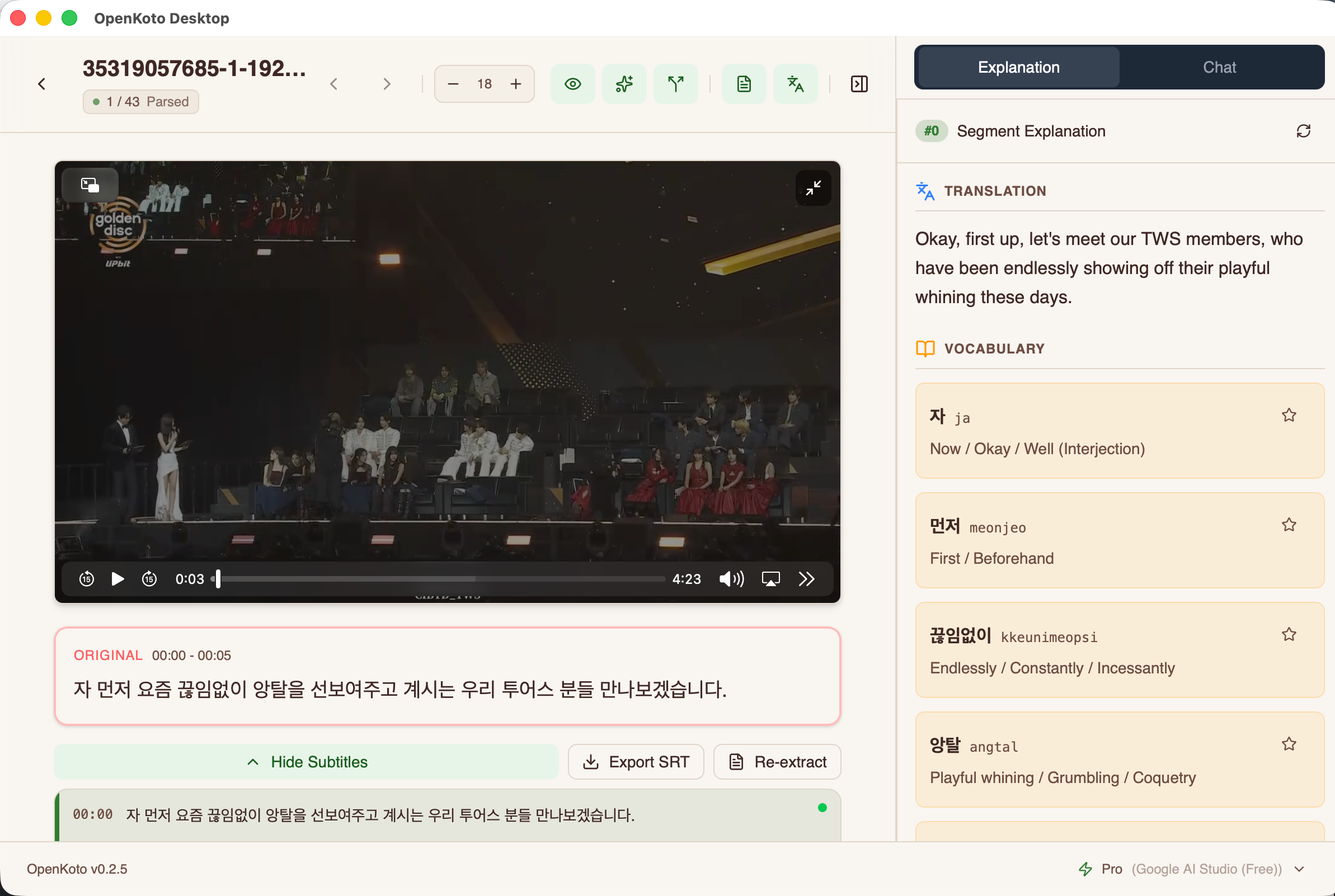Collapse subtitles with Hide Subtitles
This screenshot has width=1335, height=896.
[306, 762]
